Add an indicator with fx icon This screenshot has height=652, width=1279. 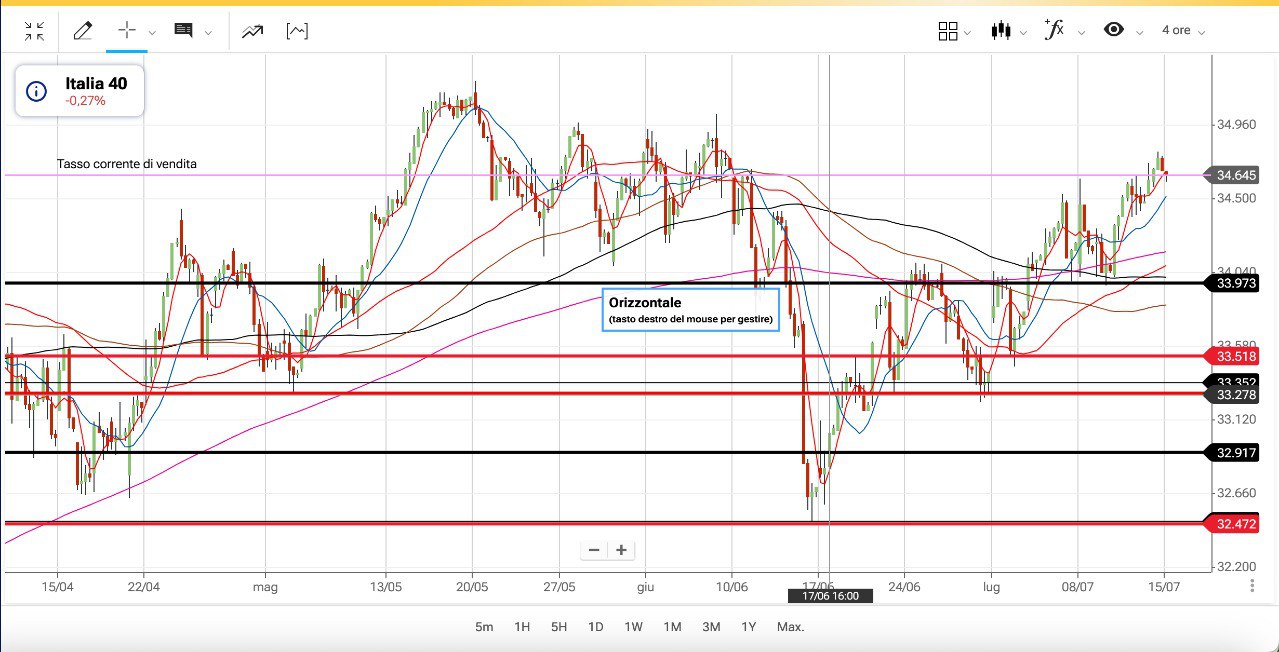(x=1053, y=30)
